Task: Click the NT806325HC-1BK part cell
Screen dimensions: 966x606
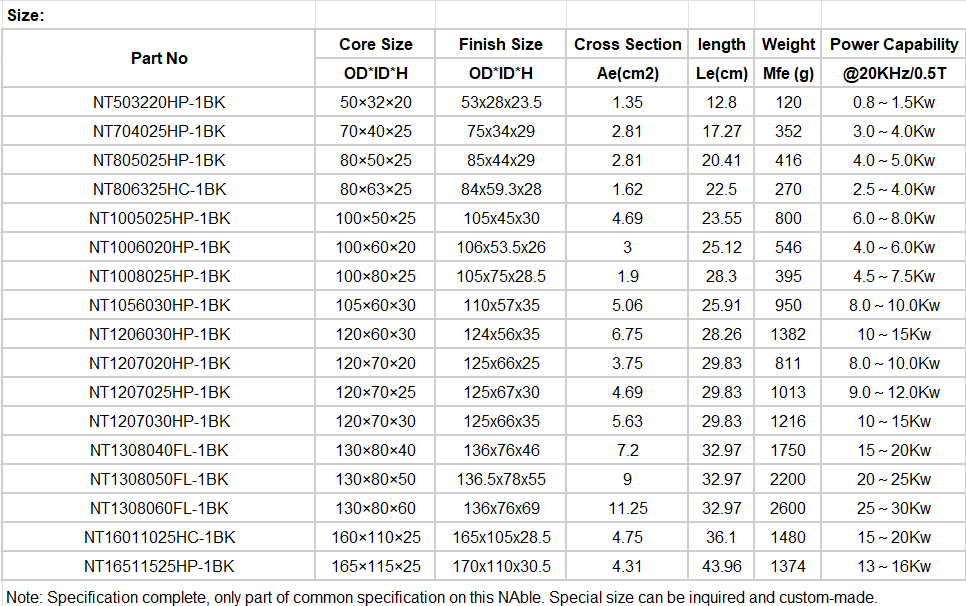Action: pos(159,189)
